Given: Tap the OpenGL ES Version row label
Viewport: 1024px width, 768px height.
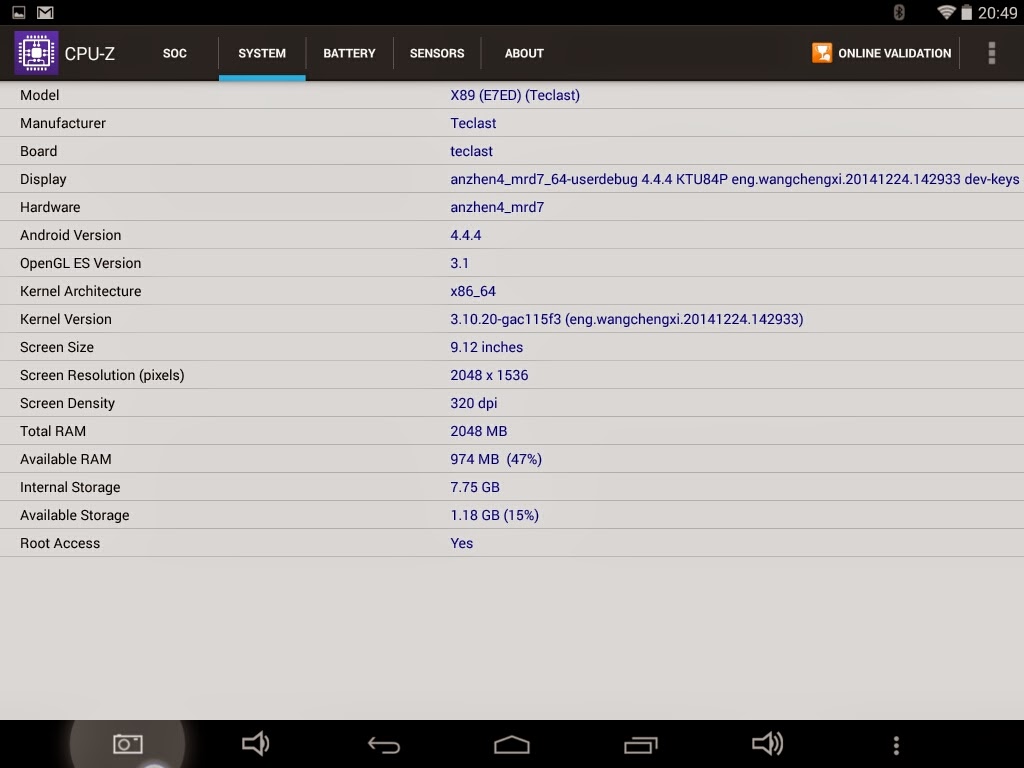Looking at the screenshot, I should pos(80,263).
